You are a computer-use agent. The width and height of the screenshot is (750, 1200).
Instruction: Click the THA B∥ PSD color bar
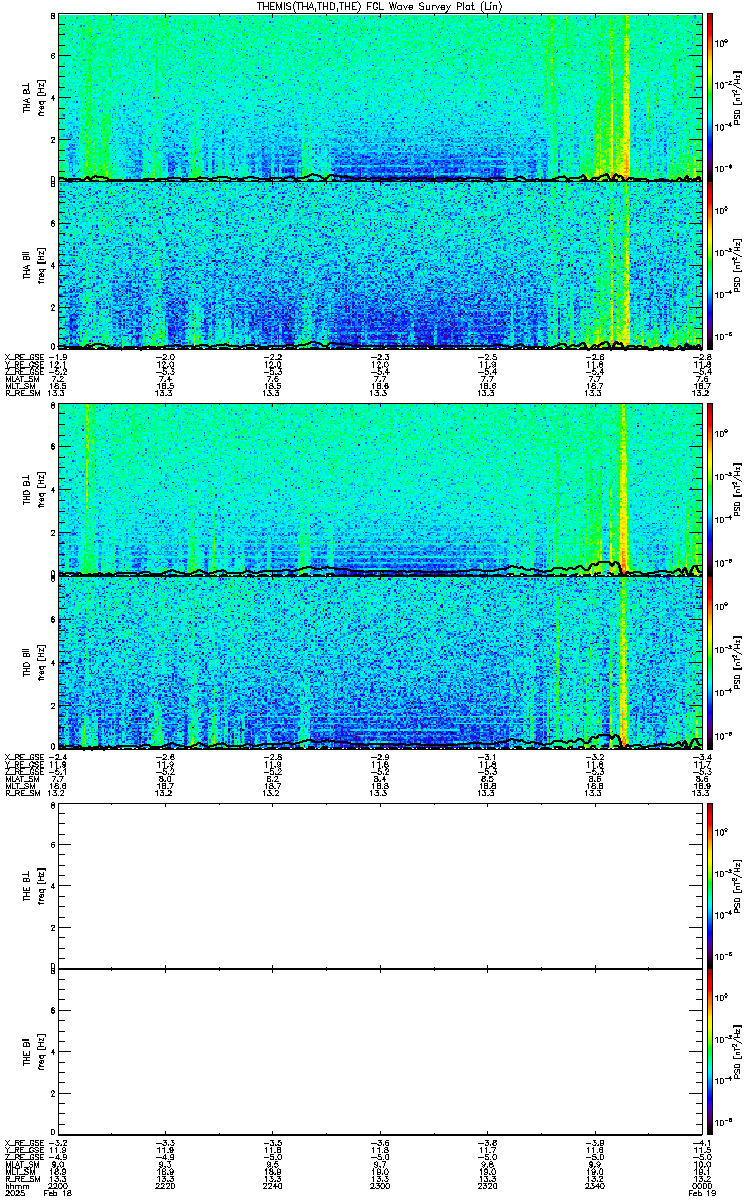(710, 265)
